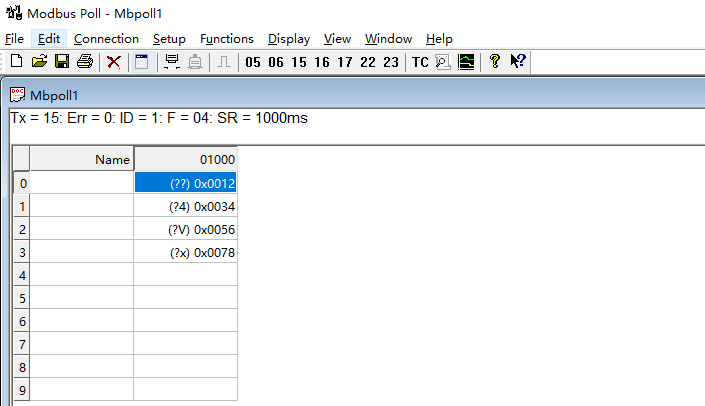Open the Help menu

[439, 39]
